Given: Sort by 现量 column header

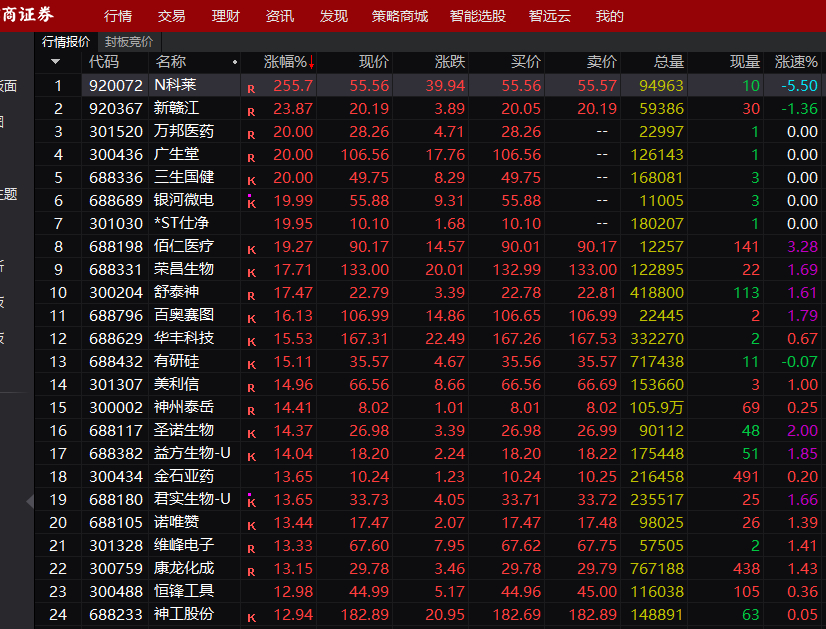Looking at the screenshot, I should [x=745, y=62].
